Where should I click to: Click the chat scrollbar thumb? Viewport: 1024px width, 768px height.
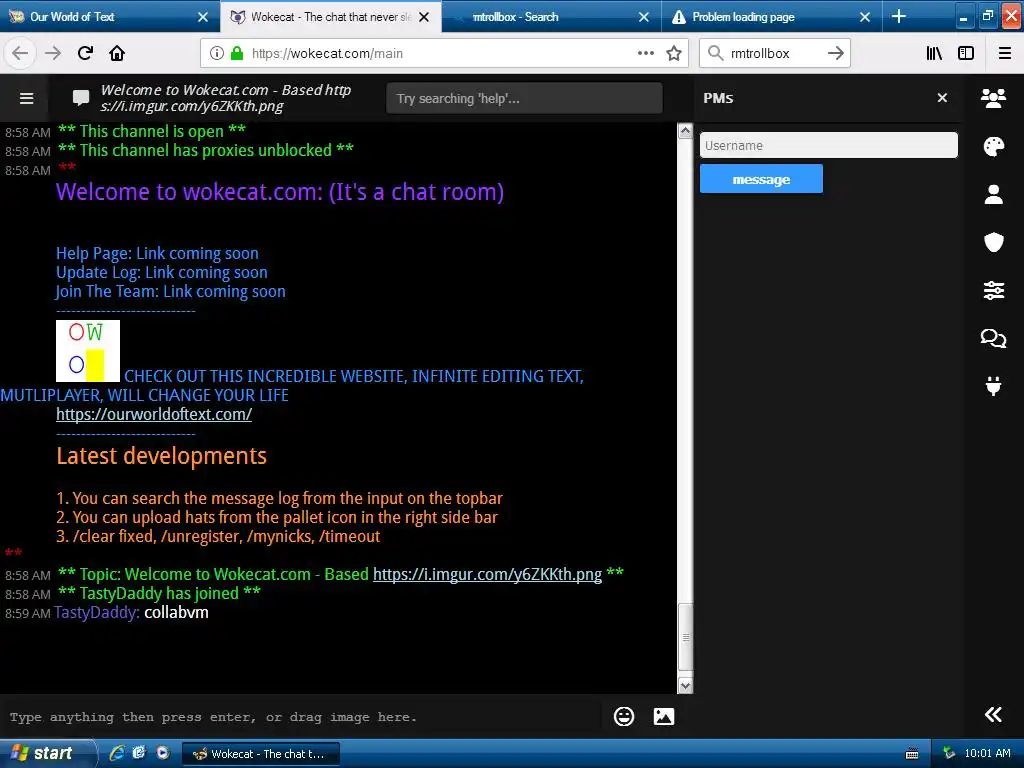[x=685, y=637]
